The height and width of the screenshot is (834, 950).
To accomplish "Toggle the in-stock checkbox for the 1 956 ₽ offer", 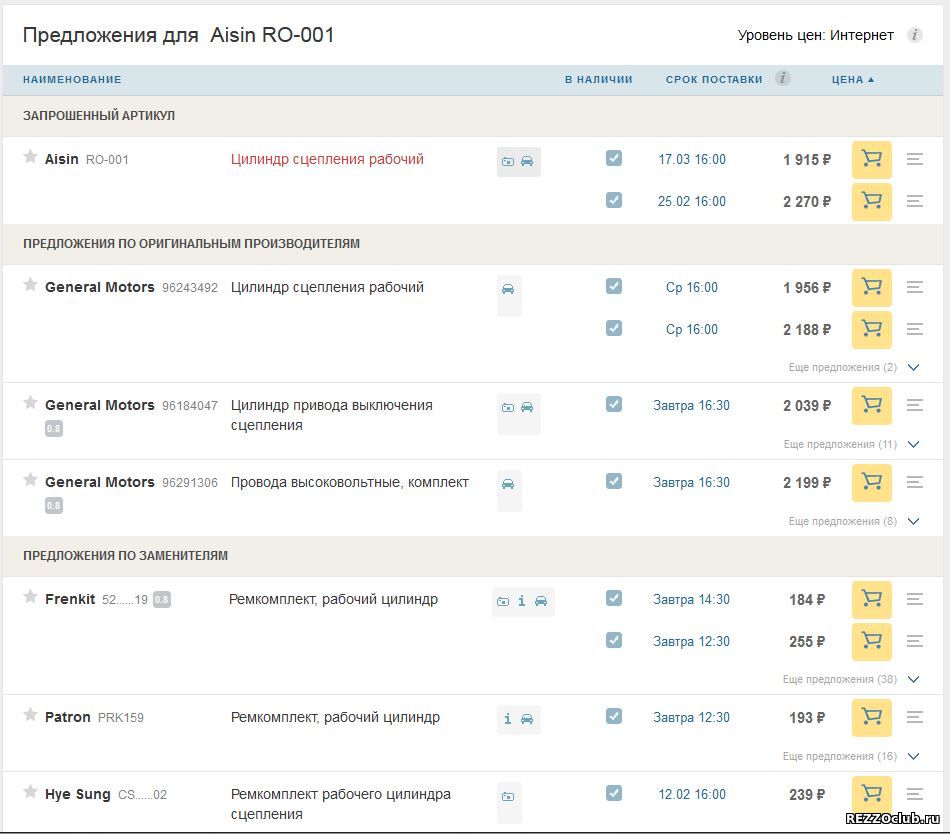I will 614,286.
